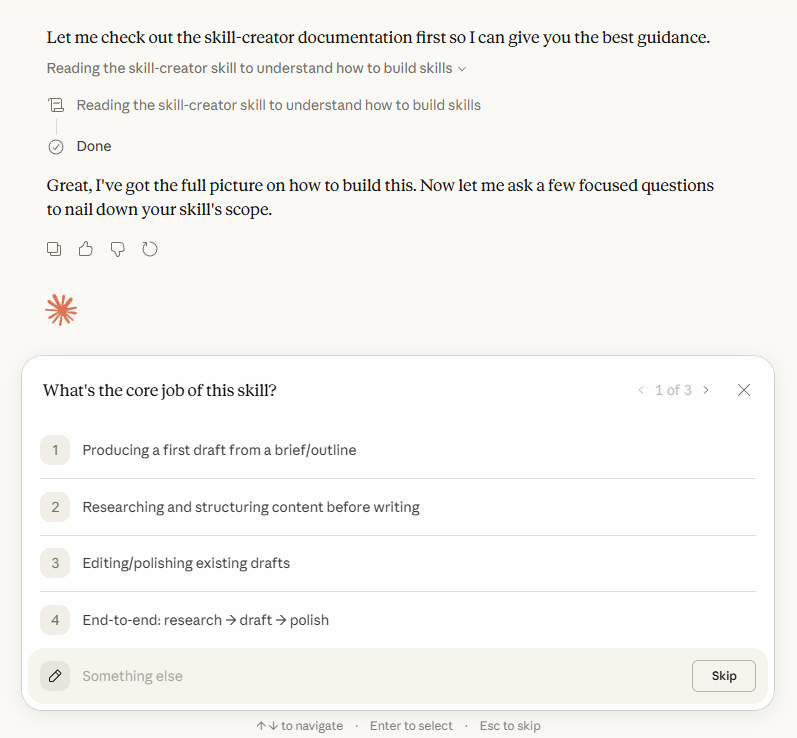
Task: Click the scroll icon next to Reading step
Action: point(56,105)
